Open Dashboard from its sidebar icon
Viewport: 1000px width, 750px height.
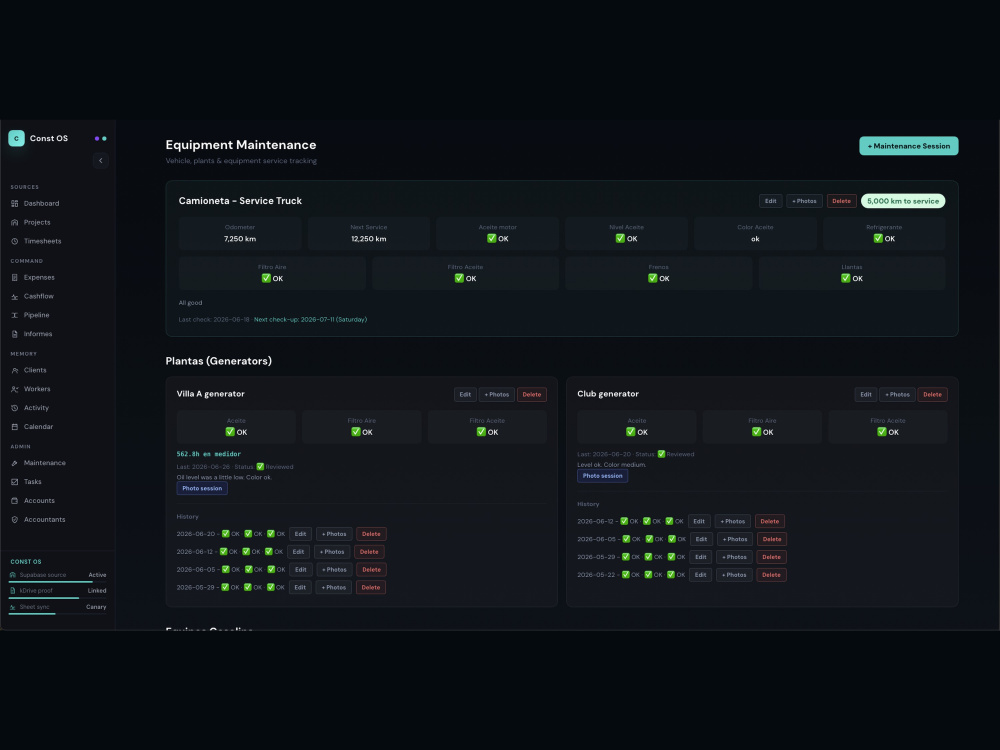pos(15,203)
